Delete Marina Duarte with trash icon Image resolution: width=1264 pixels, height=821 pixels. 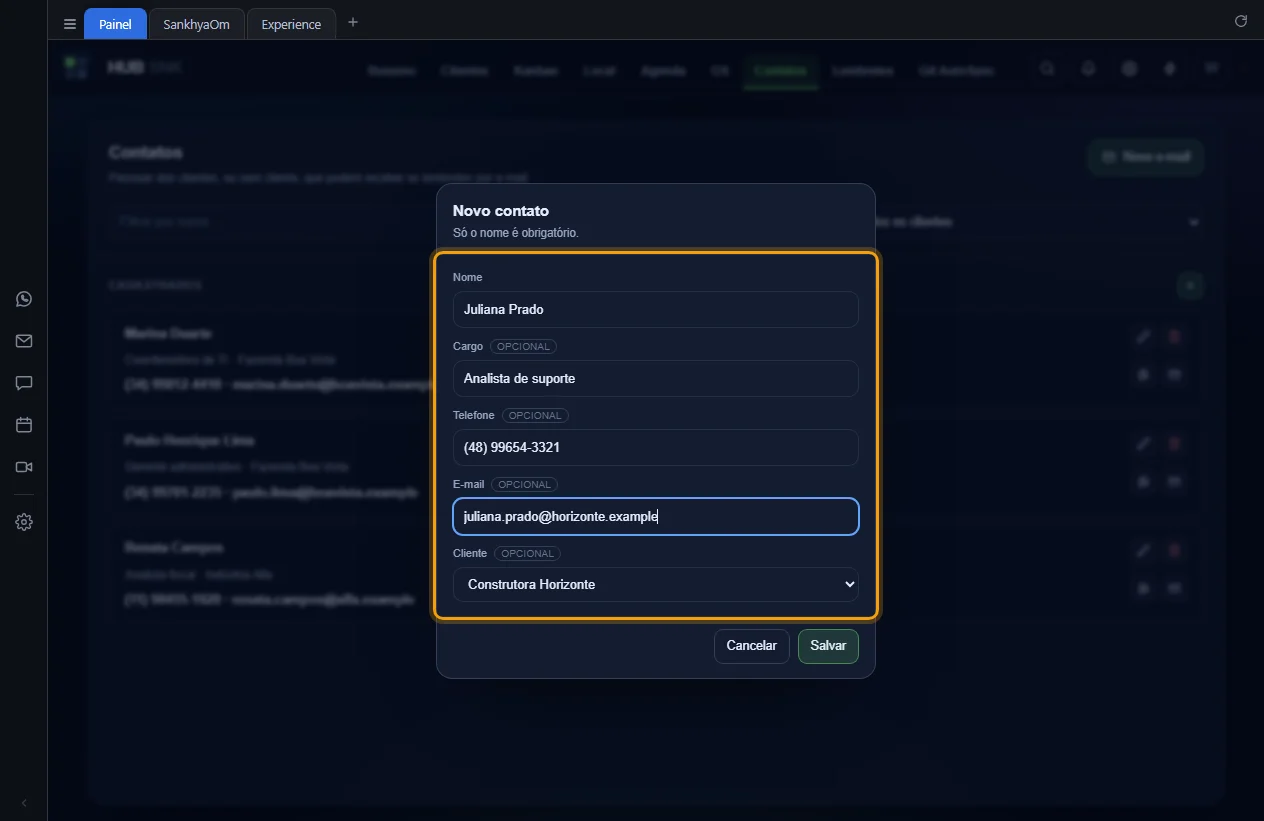[x=1175, y=337]
